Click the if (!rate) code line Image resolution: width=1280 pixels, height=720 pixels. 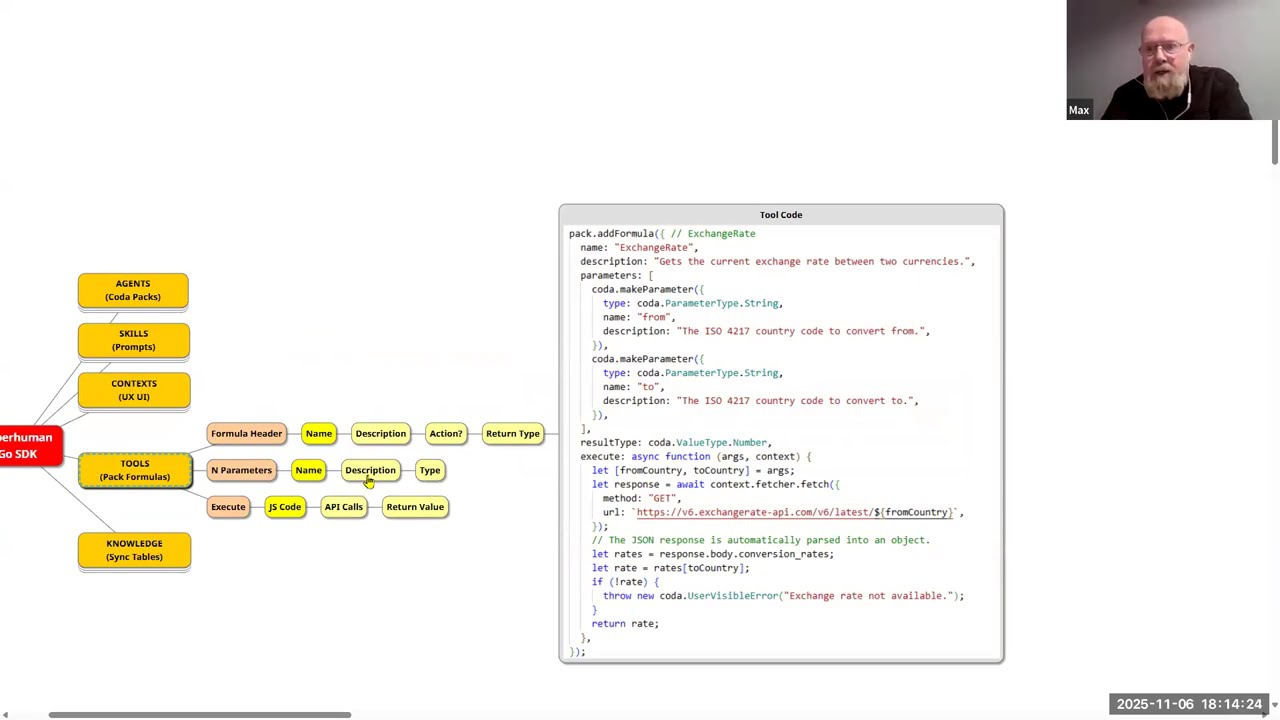coord(625,582)
